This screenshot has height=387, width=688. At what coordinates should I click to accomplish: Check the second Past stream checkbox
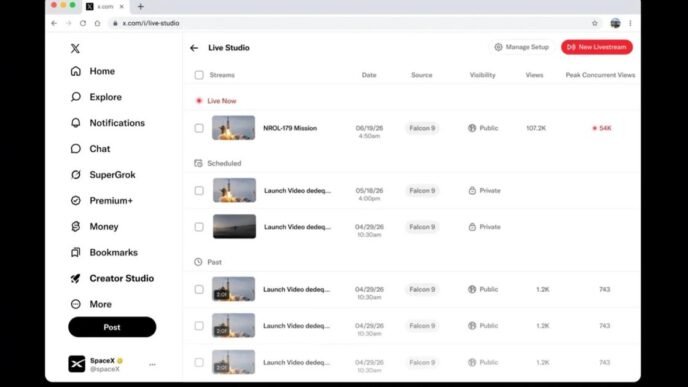point(199,326)
